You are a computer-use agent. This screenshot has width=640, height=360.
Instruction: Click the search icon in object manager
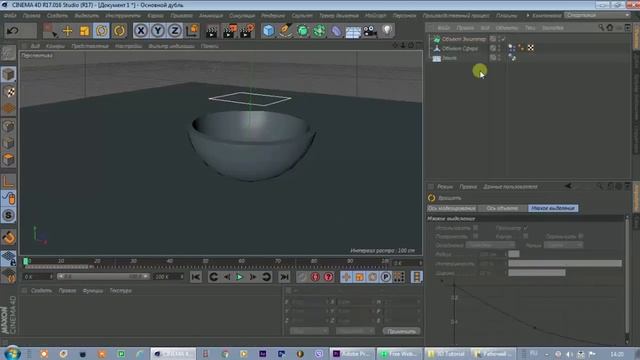pos(601,27)
